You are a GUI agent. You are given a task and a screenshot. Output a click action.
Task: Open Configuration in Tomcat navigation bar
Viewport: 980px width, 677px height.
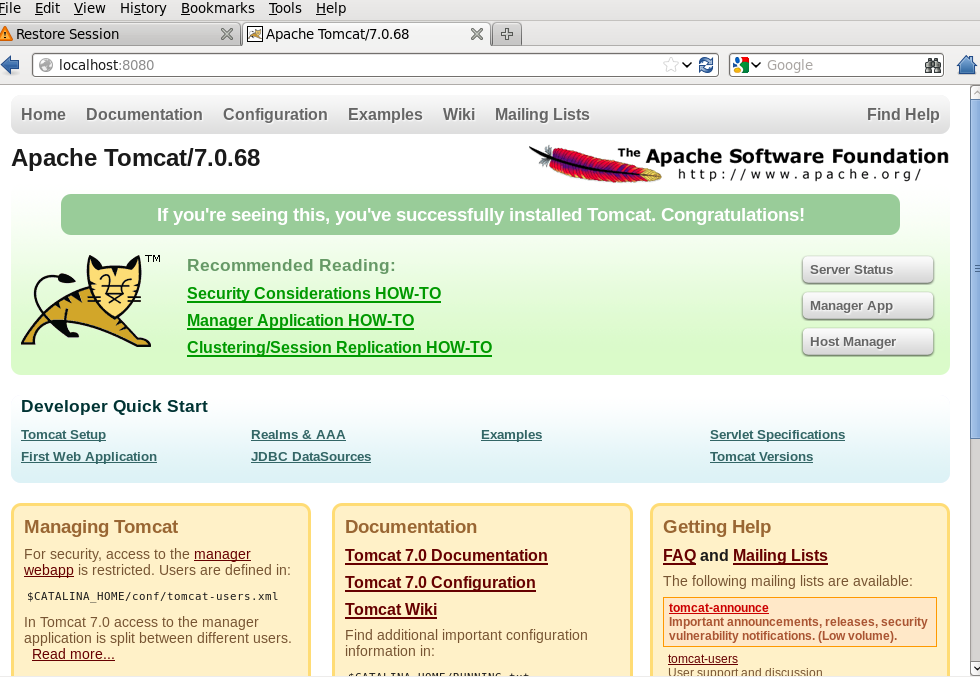(275, 114)
